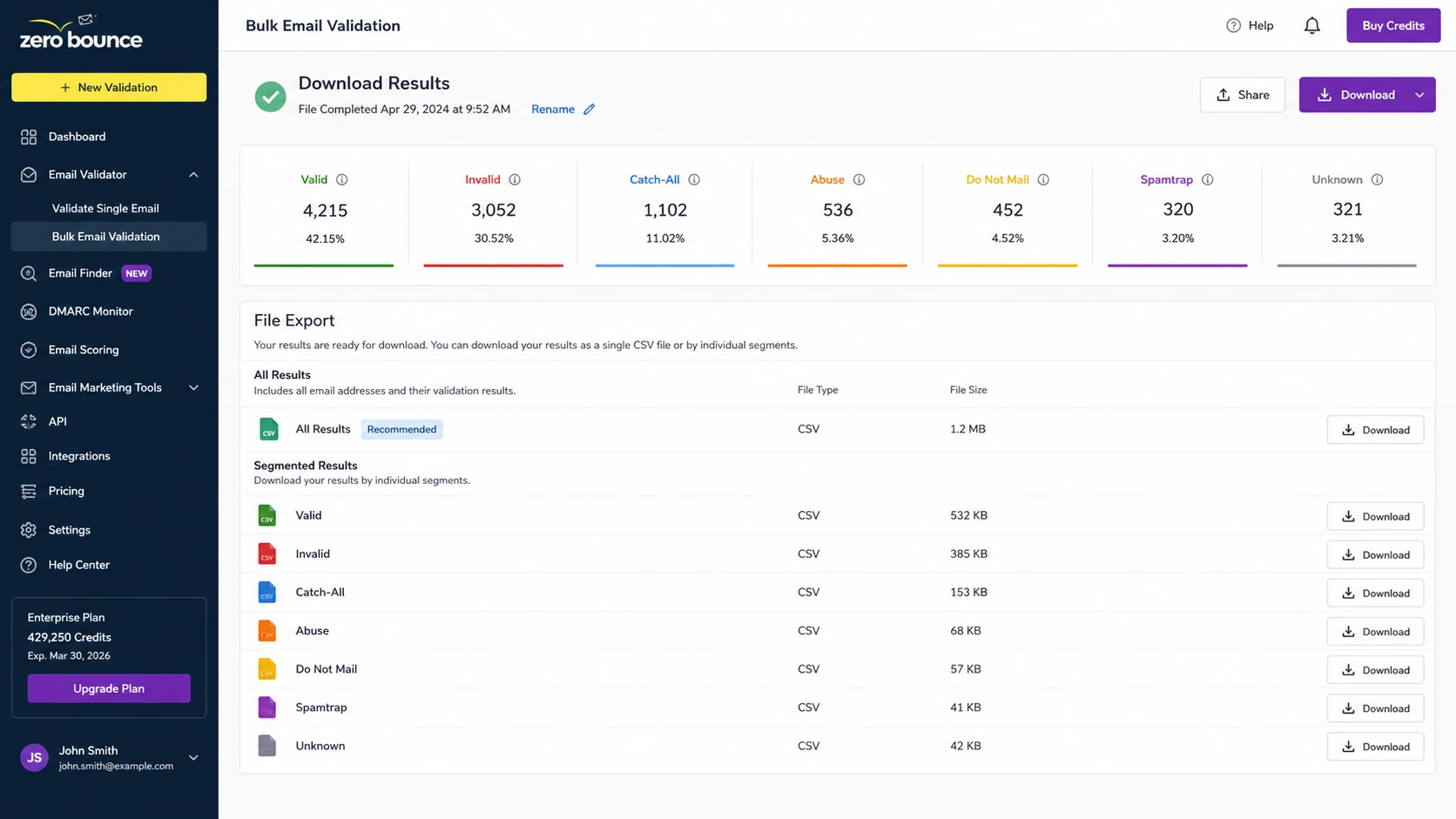
Task: Click the info icon next to Catch-All
Action: click(694, 180)
